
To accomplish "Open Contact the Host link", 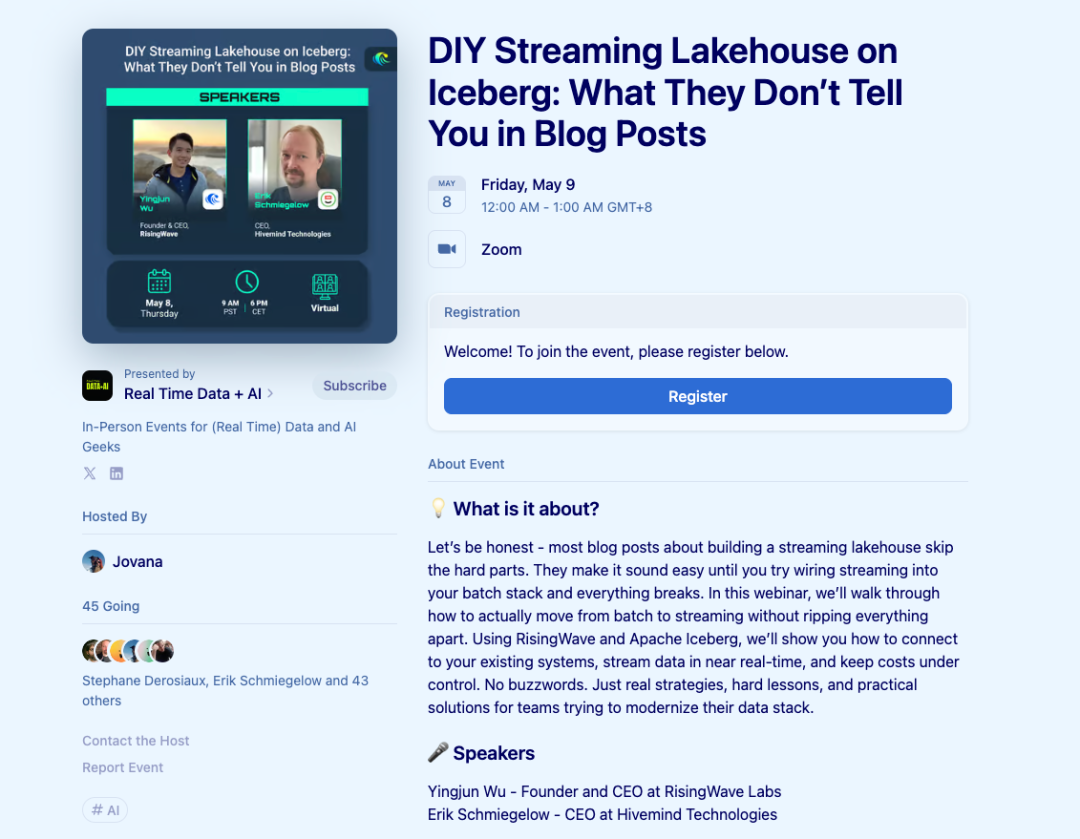I will (136, 740).
